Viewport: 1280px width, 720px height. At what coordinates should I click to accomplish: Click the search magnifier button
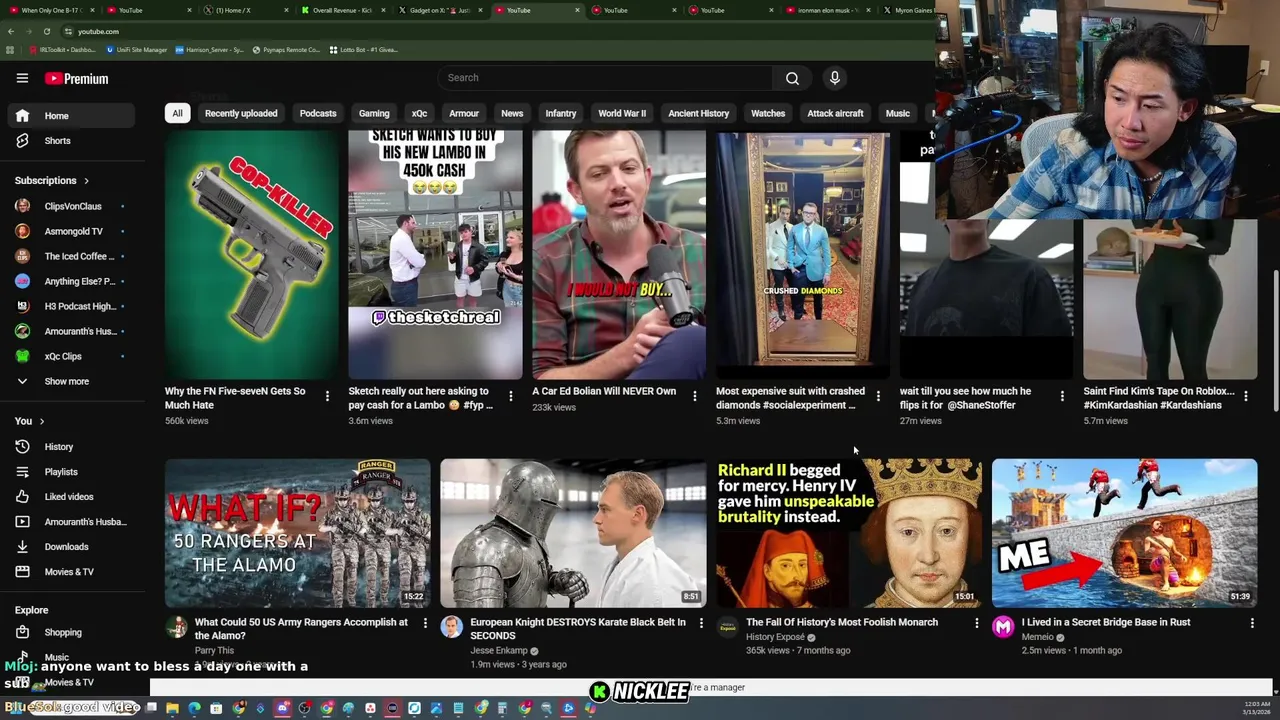click(792, 78)
